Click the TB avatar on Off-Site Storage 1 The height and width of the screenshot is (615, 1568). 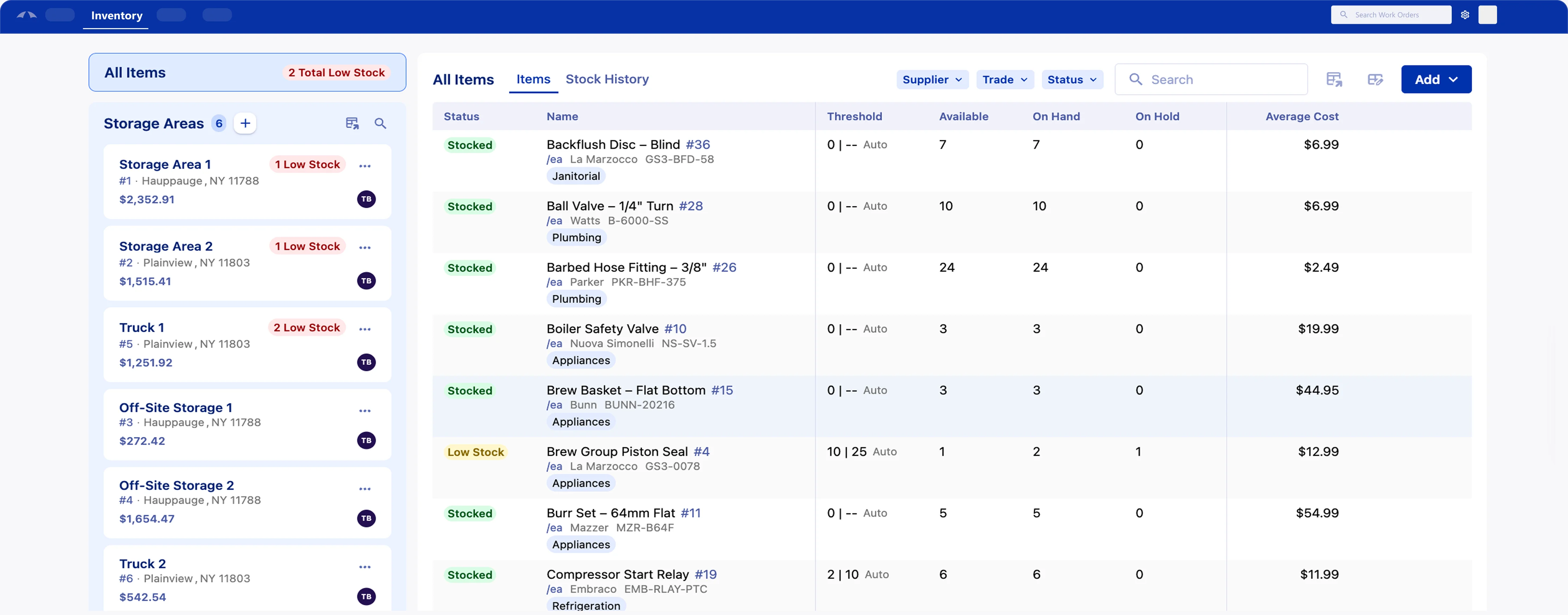click(366, 441)
